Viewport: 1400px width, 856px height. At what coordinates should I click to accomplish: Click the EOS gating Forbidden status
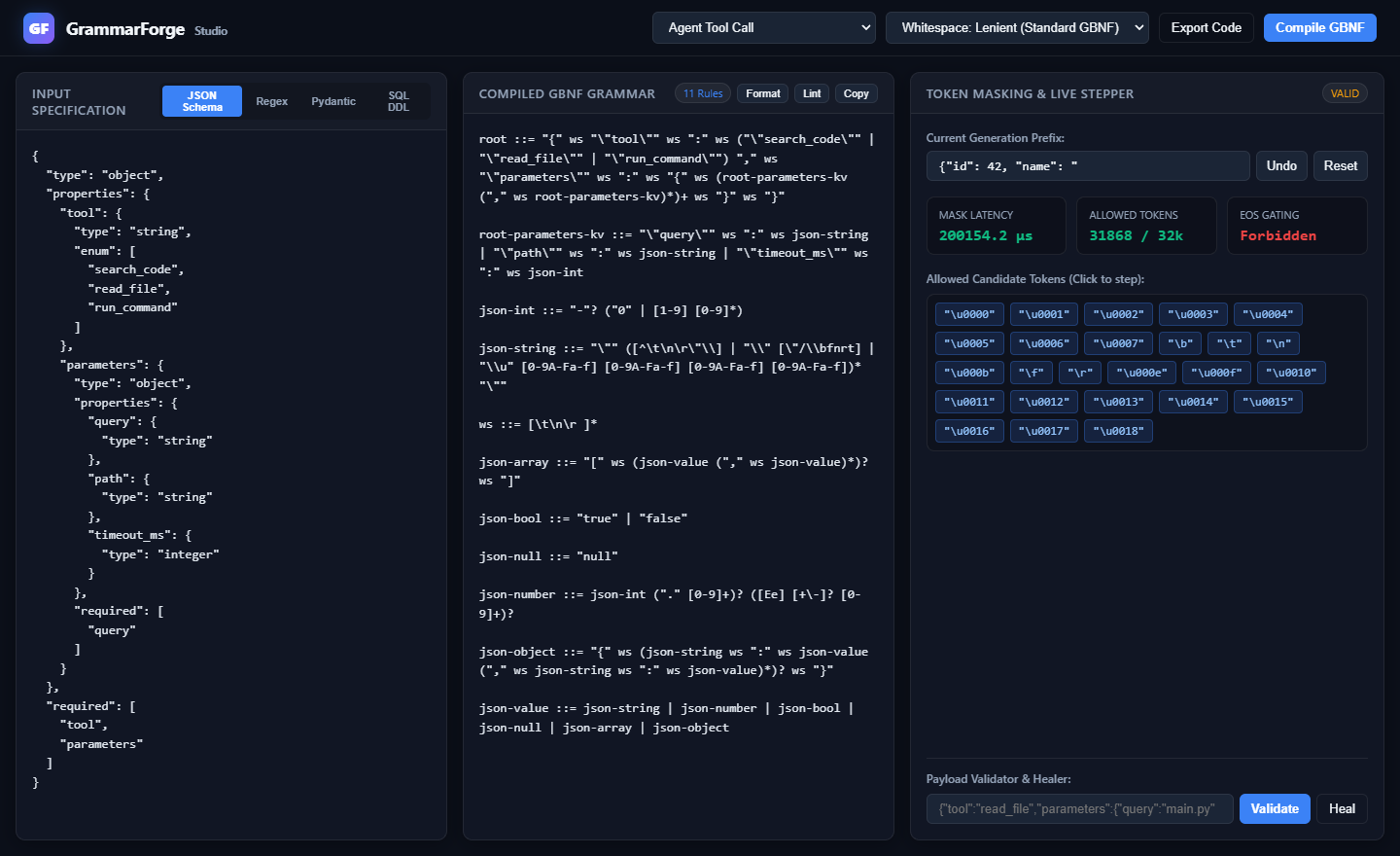1277,235
